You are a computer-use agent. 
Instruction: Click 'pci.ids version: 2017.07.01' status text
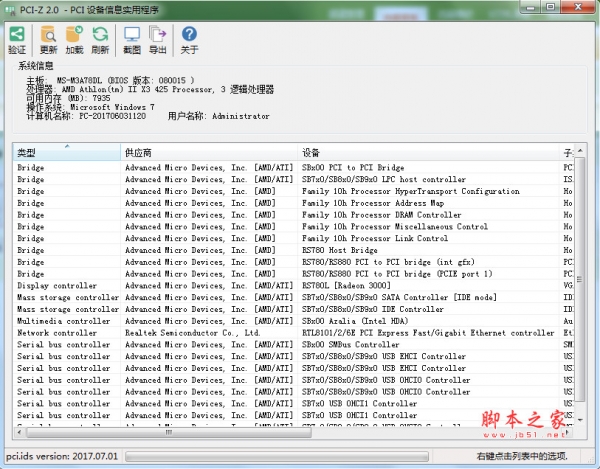[x=62, y=456]
